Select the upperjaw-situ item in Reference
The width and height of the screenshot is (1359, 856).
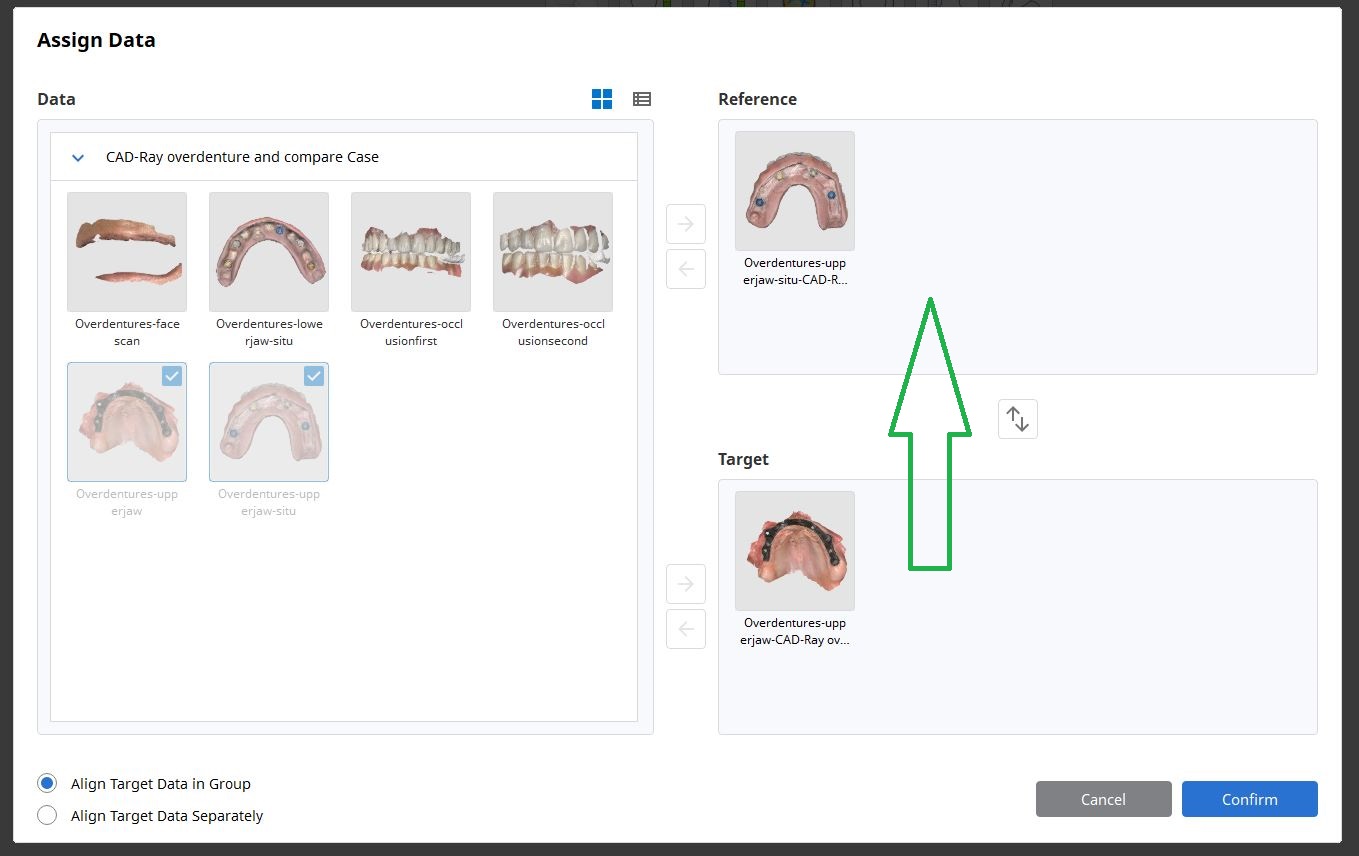coord(795,191)
